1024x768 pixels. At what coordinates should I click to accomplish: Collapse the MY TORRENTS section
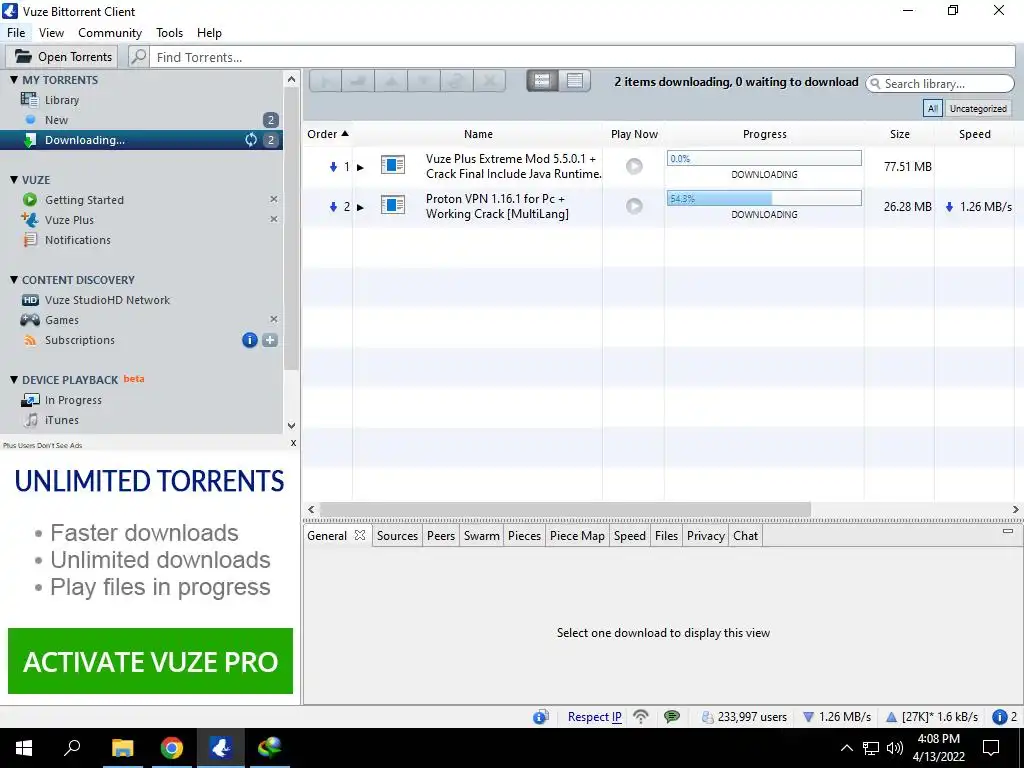(x=14, y=80)
